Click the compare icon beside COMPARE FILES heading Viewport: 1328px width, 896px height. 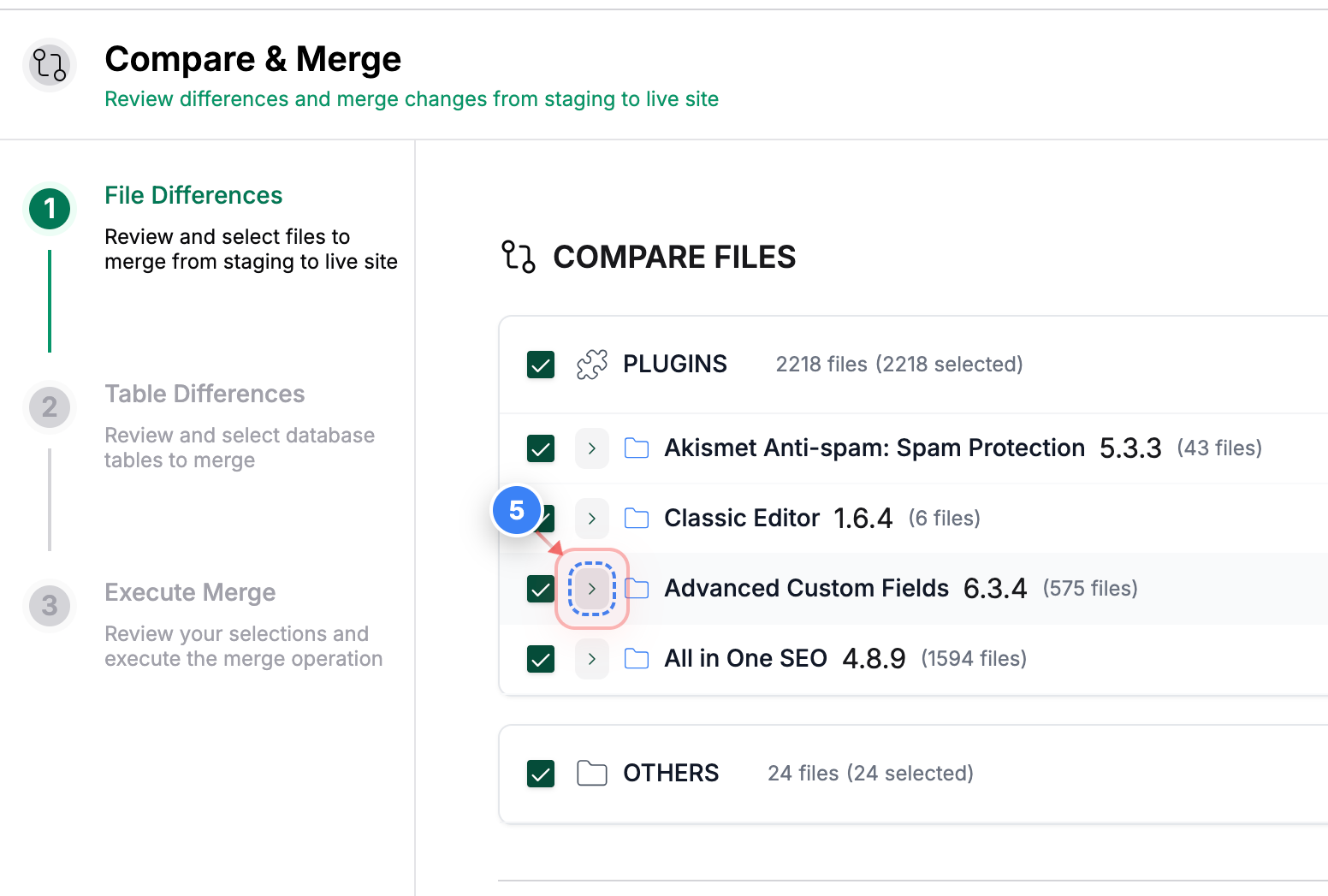point(518,257)
